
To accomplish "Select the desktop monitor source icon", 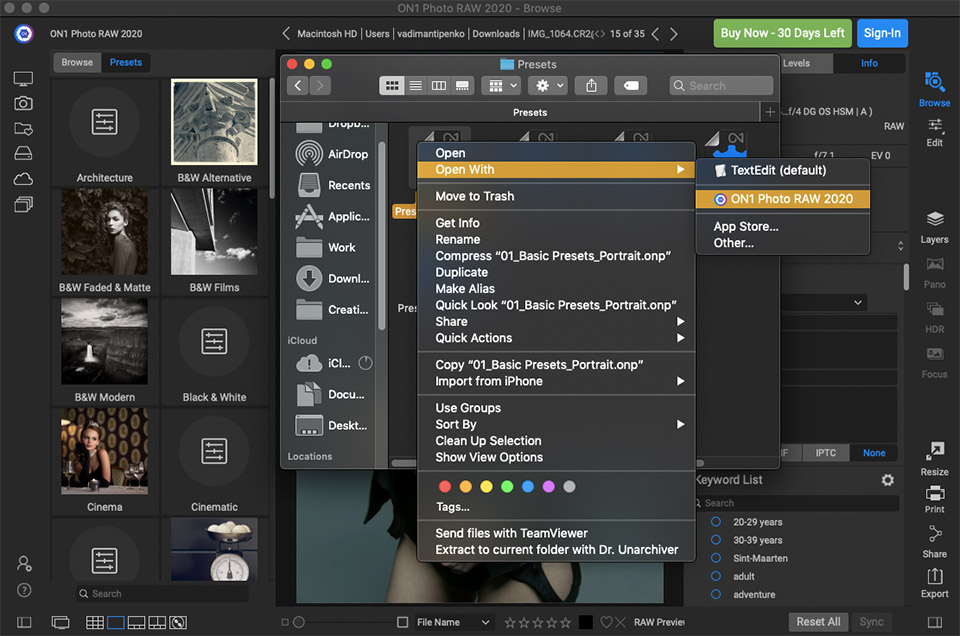I will (23, 78).
